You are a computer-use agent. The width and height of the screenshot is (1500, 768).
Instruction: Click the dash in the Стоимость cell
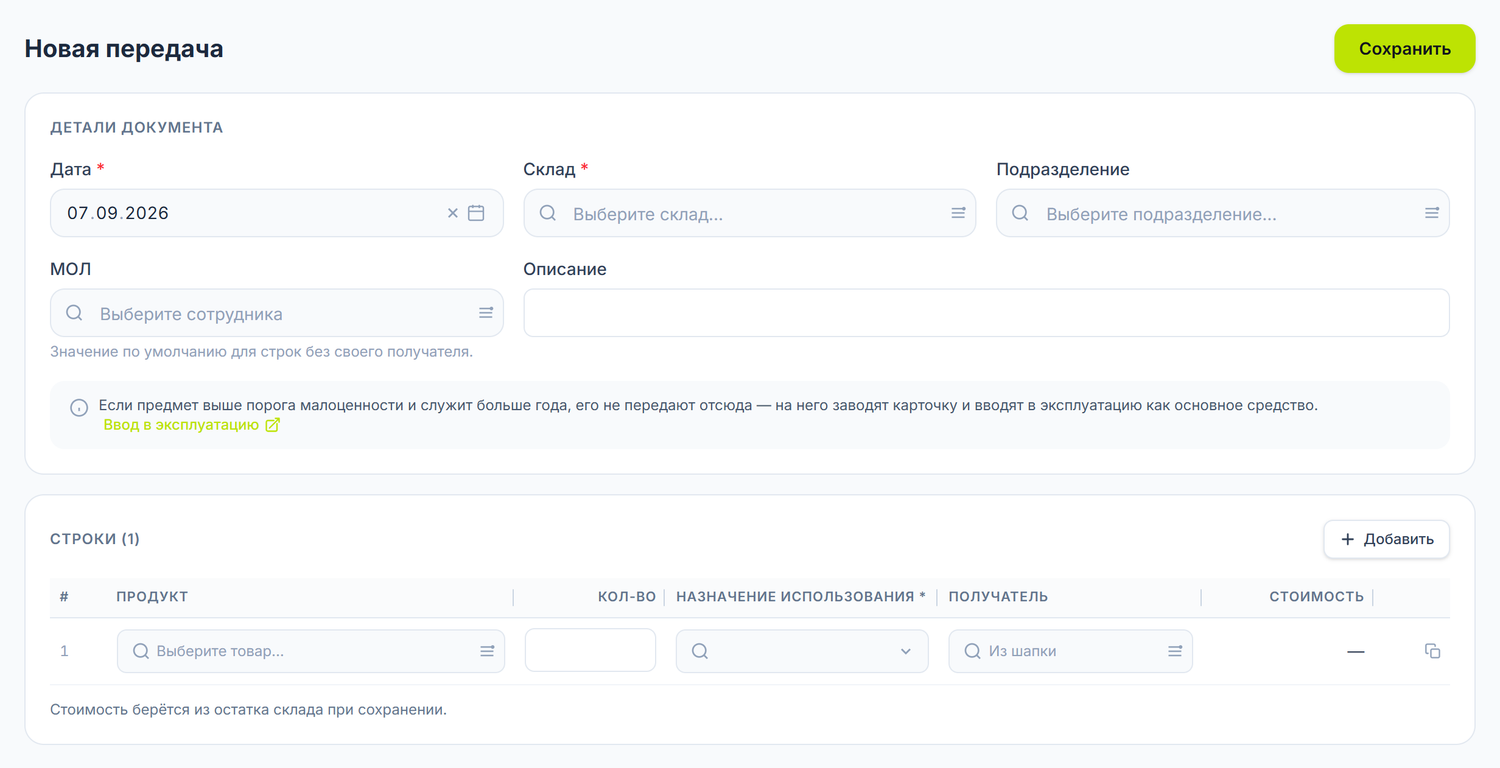(1355, 652)
